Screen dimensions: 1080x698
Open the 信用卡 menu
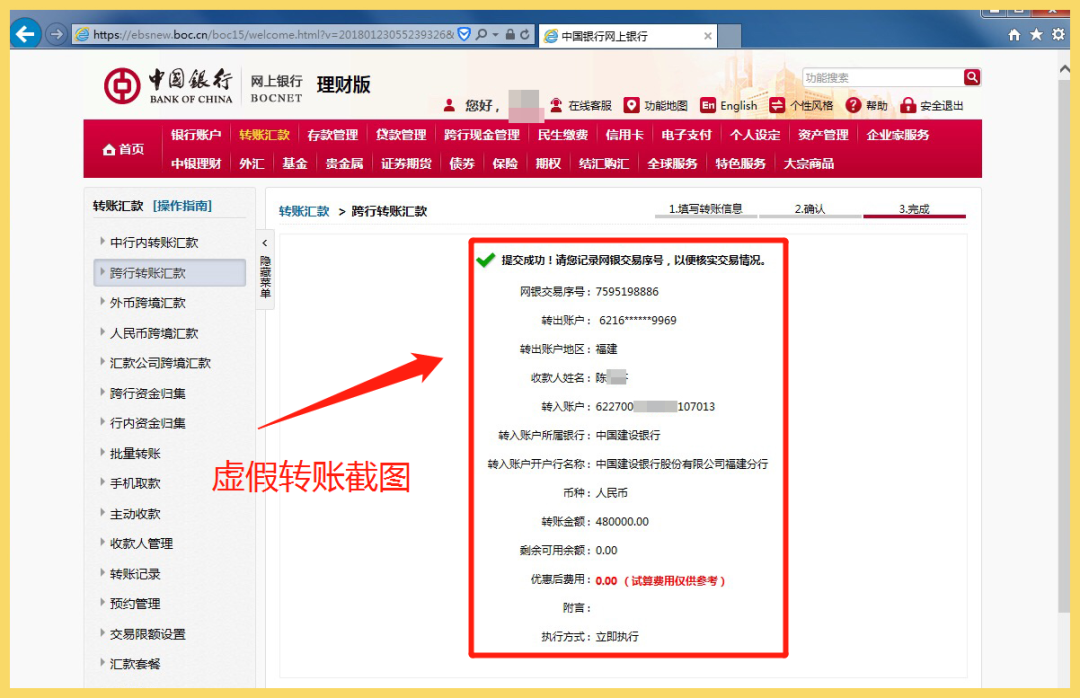[624, 134]
